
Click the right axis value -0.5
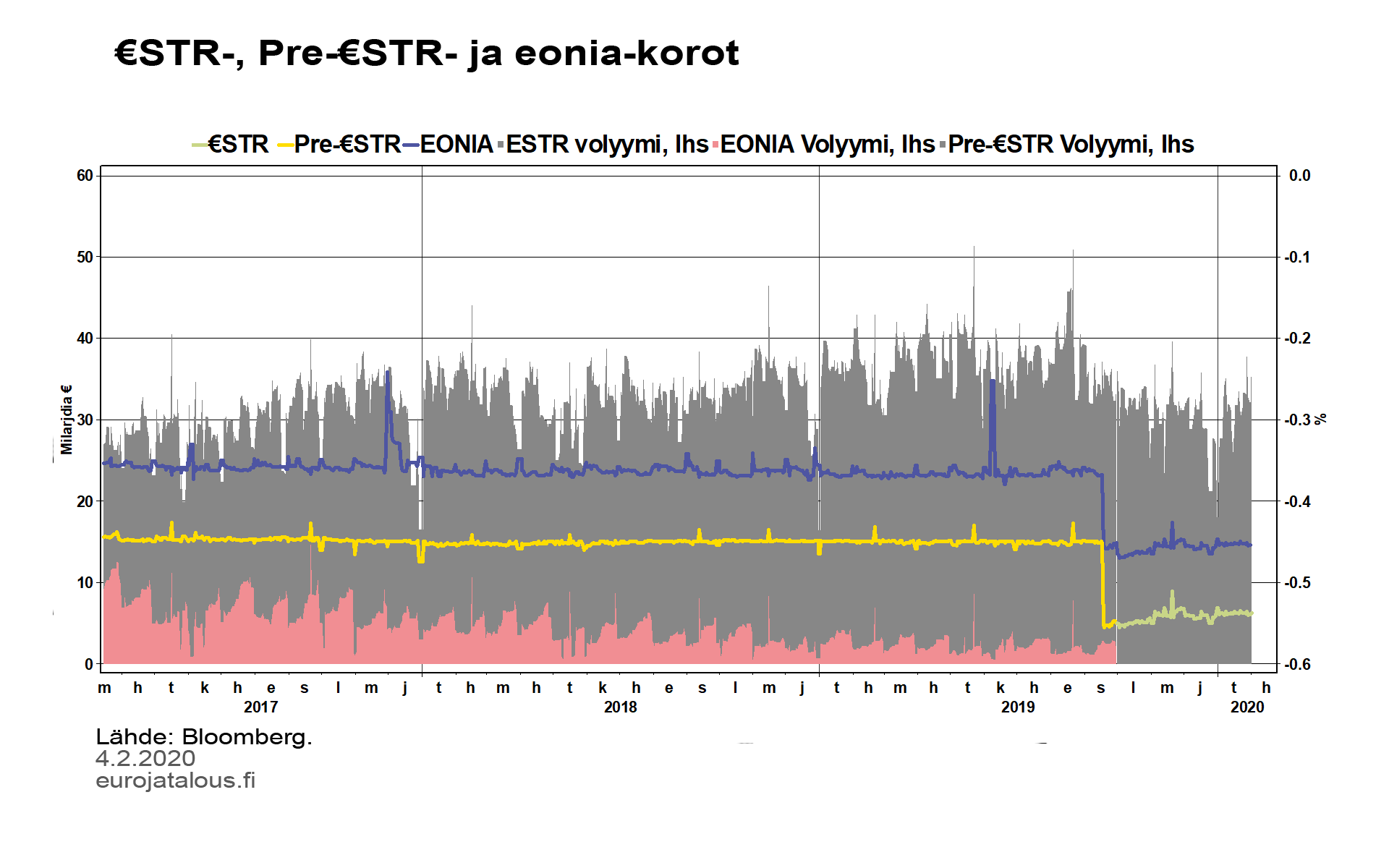(x=1297, y=582)
